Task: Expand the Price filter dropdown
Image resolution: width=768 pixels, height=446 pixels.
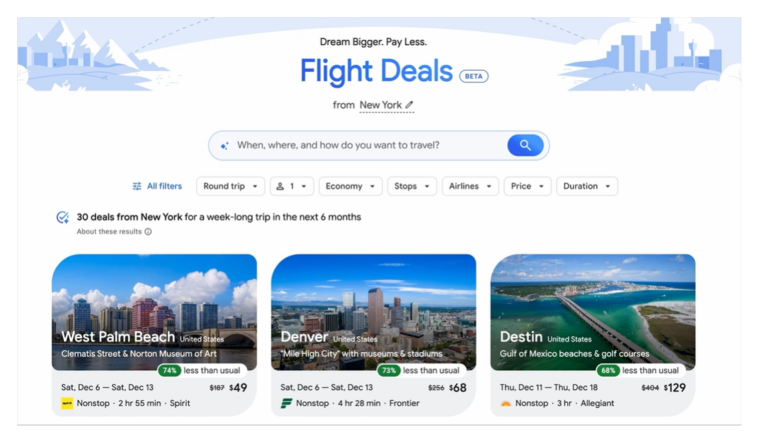Action: pos(528,186)
